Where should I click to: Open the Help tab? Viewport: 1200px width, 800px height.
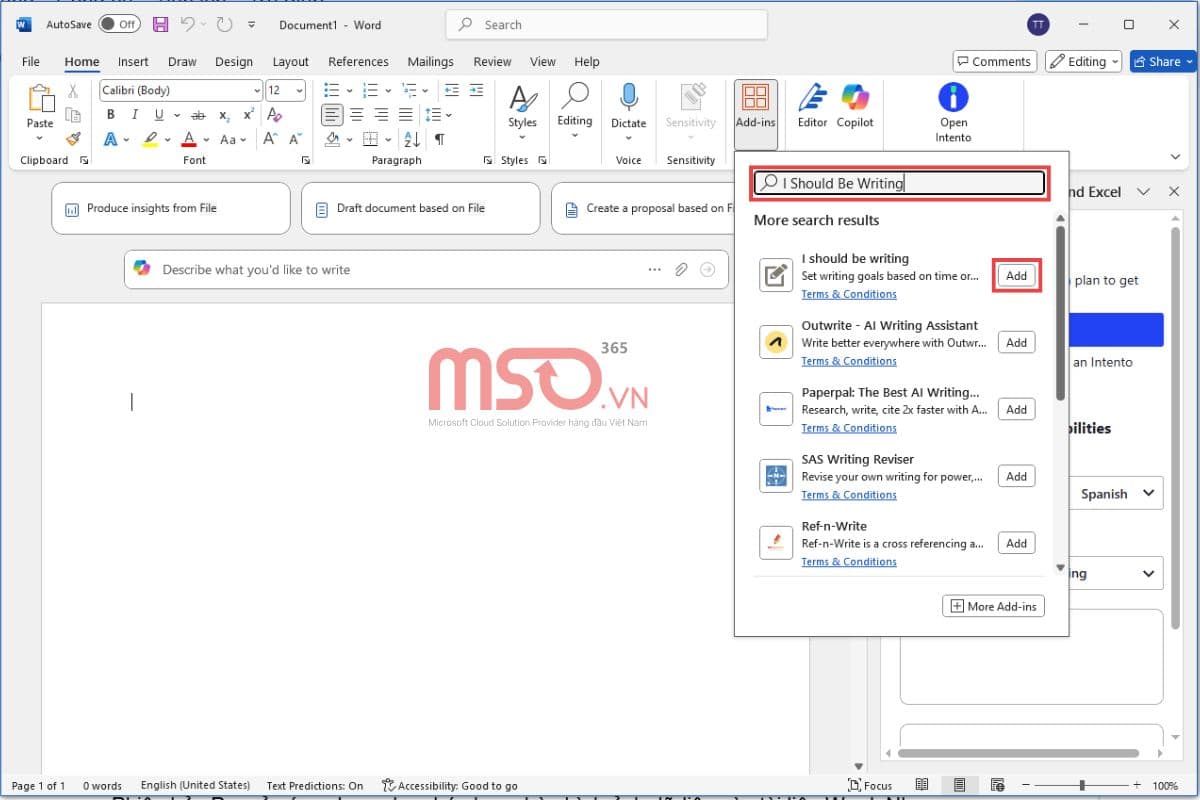(x=587, y=61)
